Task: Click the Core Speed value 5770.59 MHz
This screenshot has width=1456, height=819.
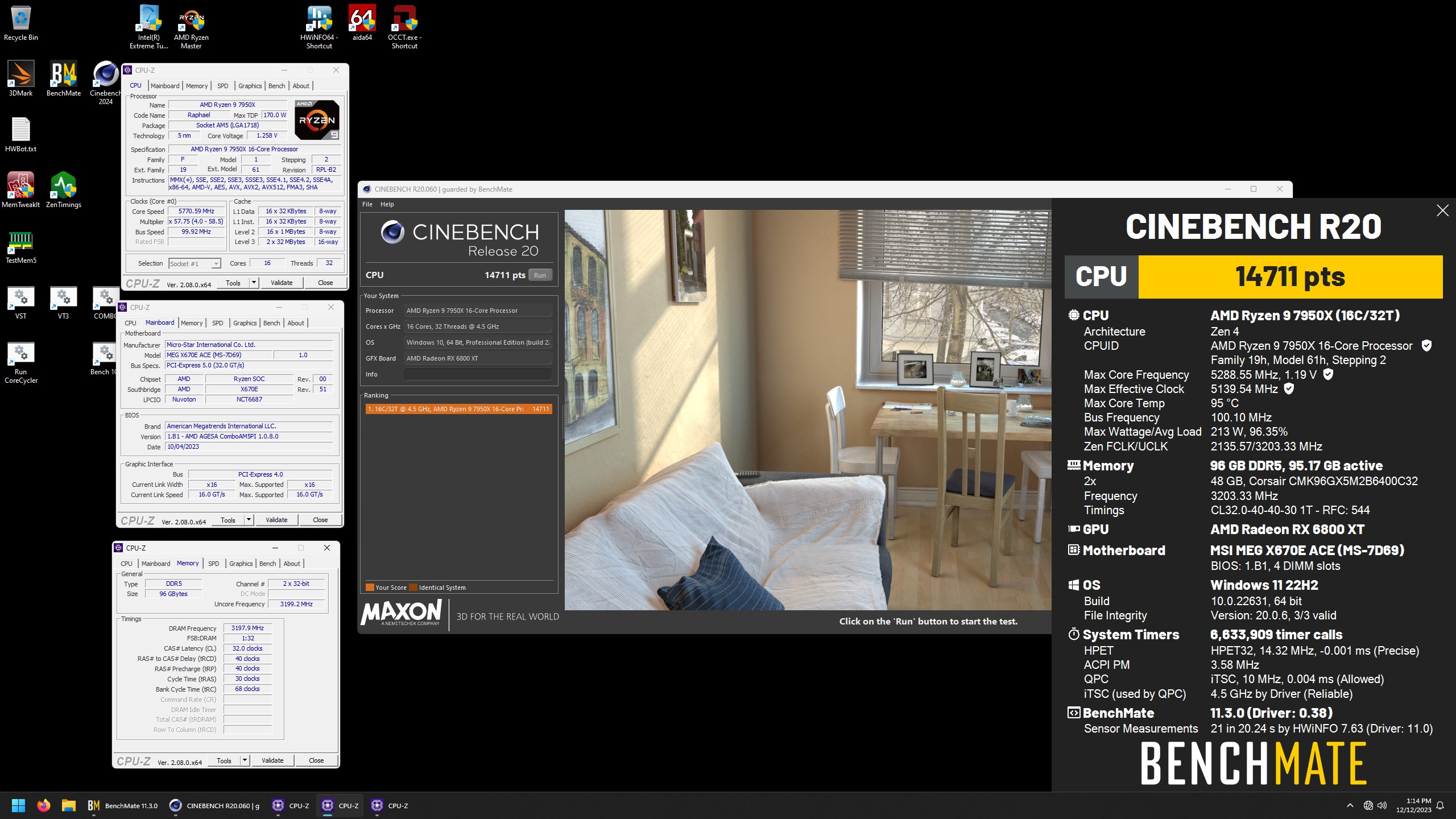Action: pos(196,212)
